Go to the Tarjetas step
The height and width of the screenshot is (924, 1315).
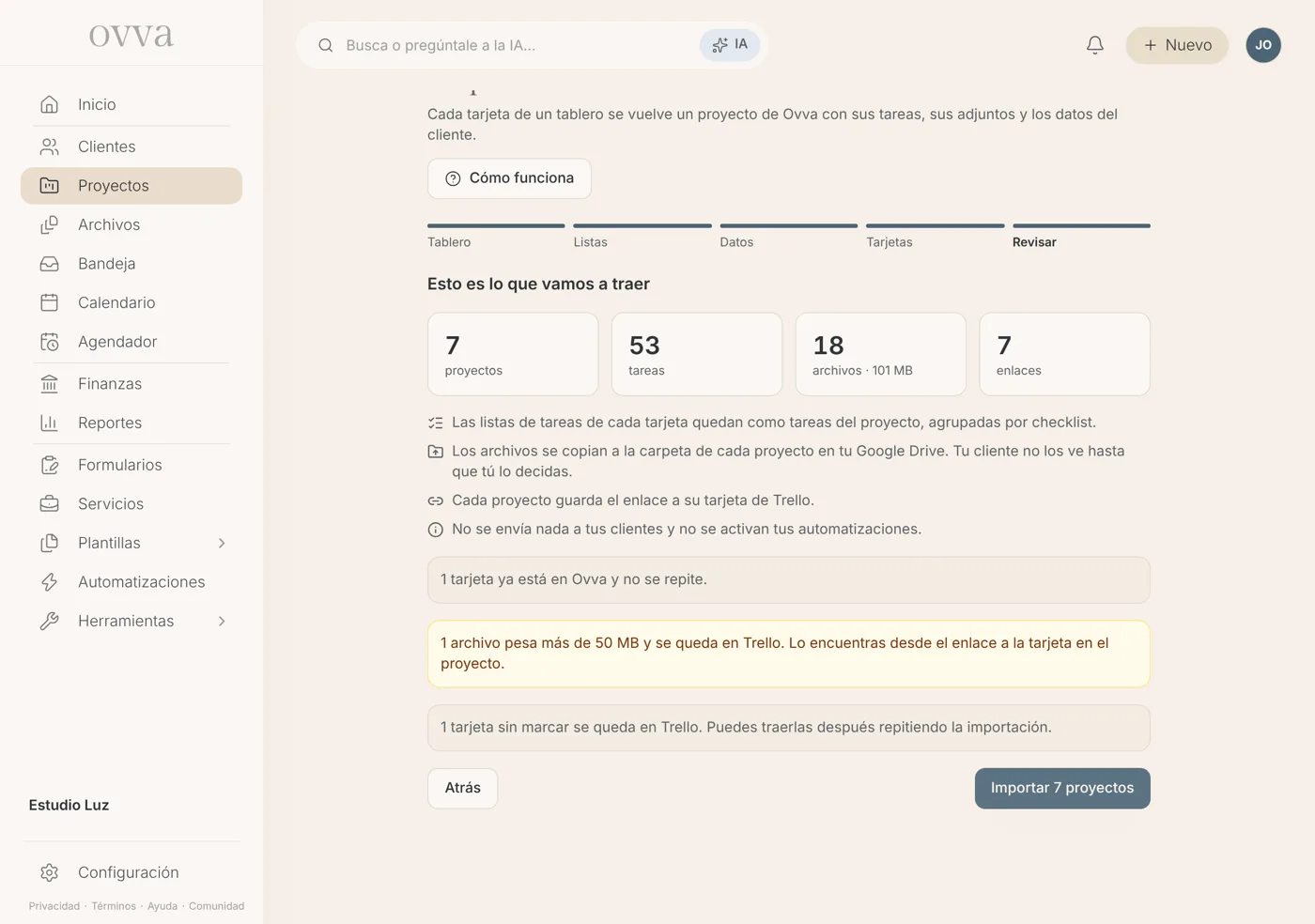[x=935, y=236]
